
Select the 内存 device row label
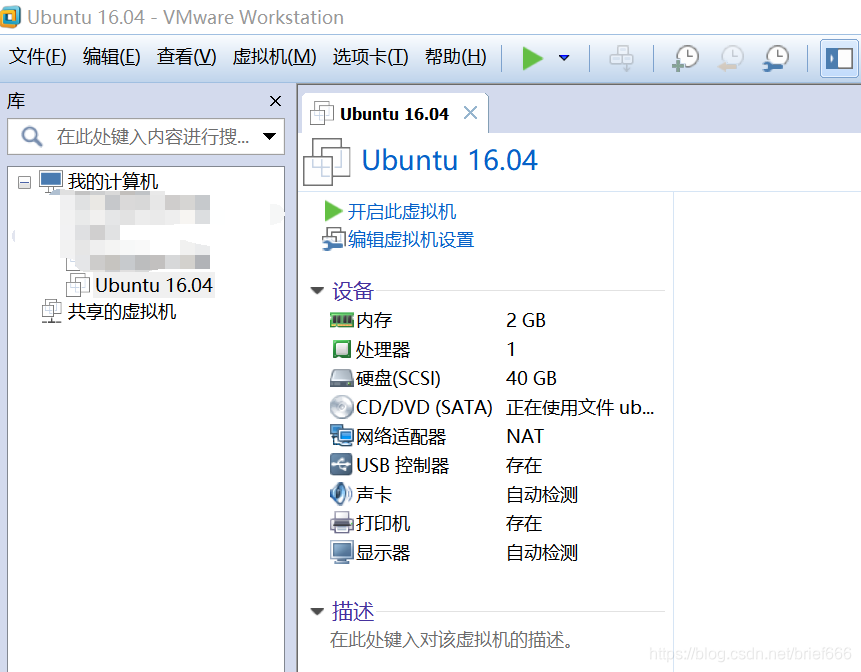click(374, 321)
